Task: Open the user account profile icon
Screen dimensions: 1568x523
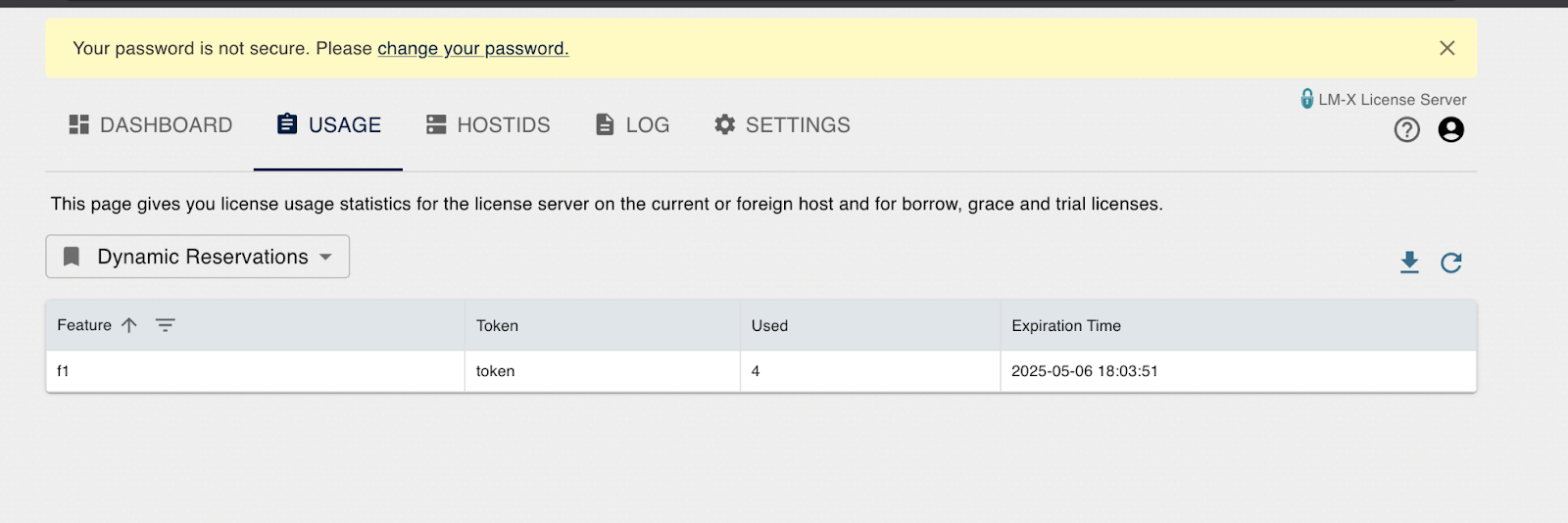Action: (x=1451, y=129)
